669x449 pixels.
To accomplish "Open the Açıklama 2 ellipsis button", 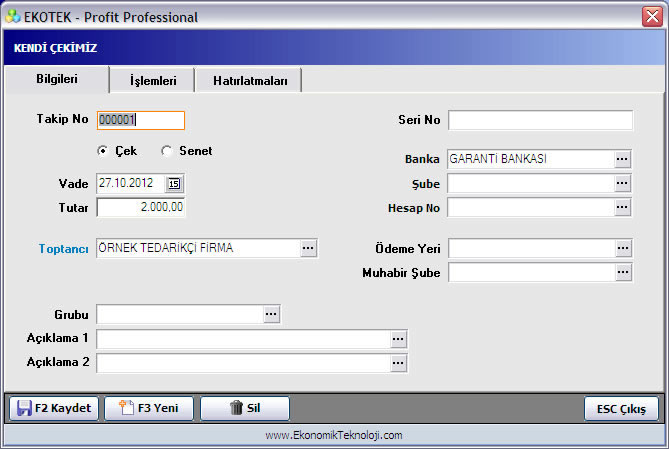I will (398, 363).
